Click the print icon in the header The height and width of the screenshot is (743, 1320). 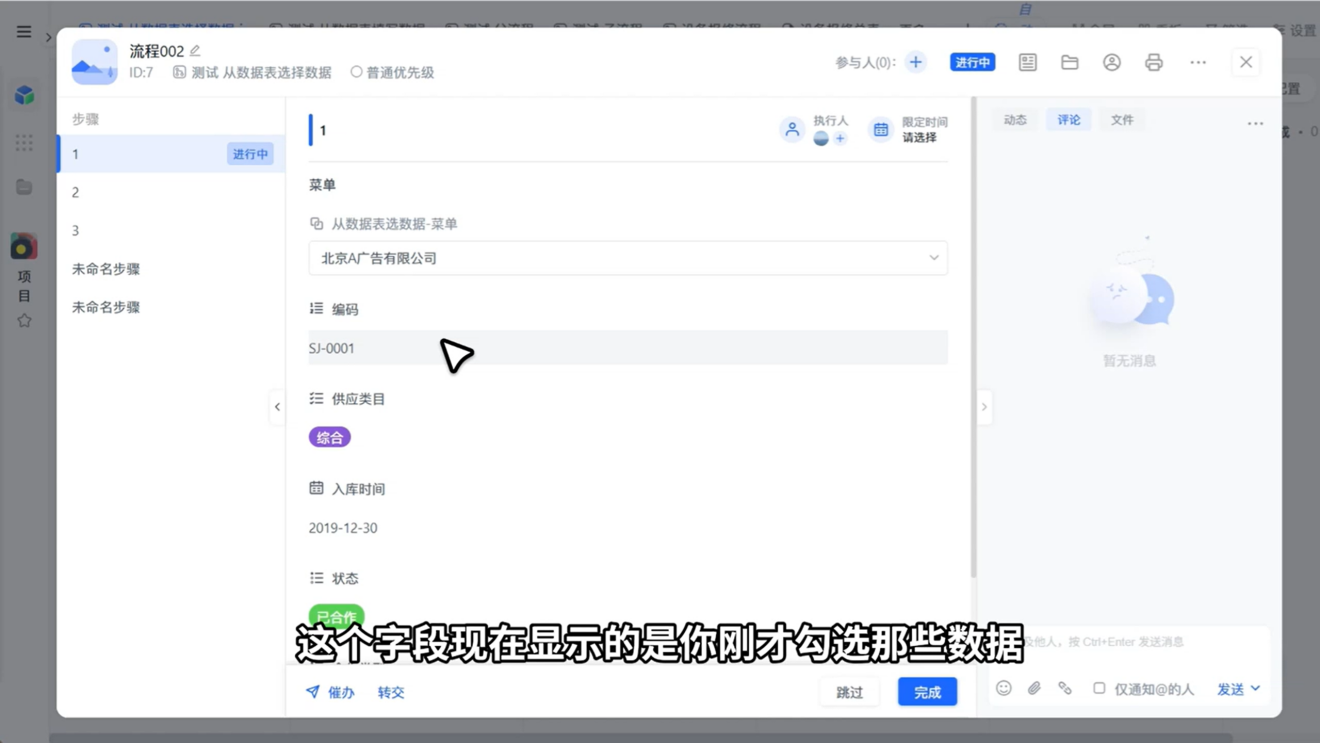[1153, 62]
